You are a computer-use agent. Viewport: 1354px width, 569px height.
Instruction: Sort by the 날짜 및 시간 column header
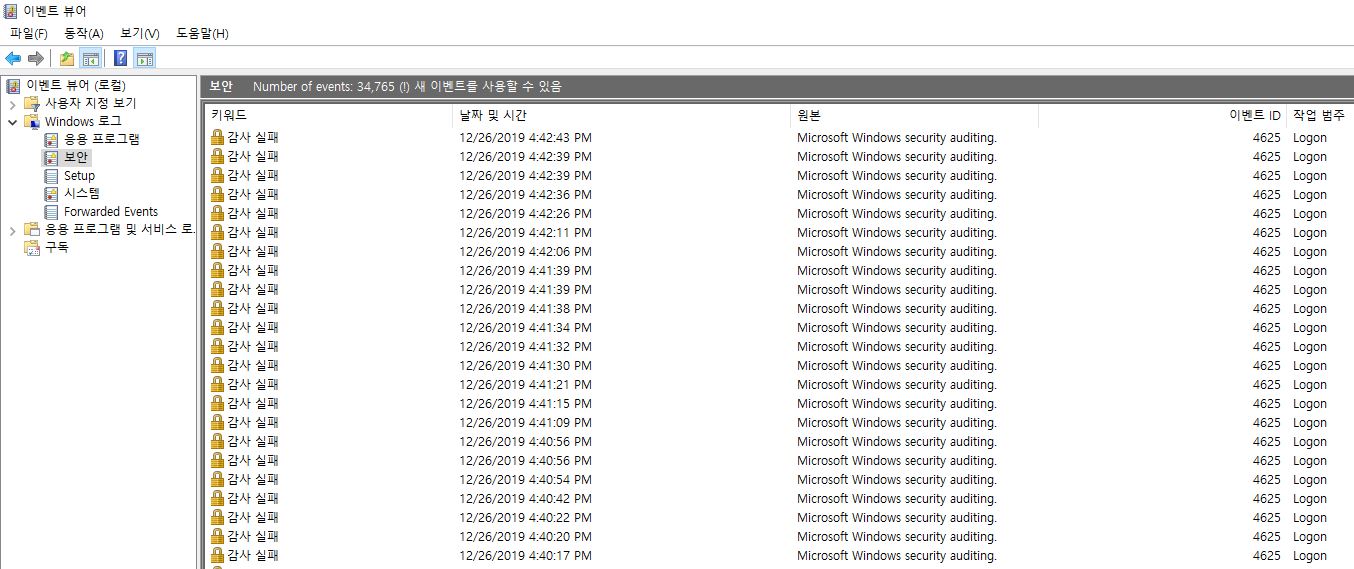(x=621, y=115)
